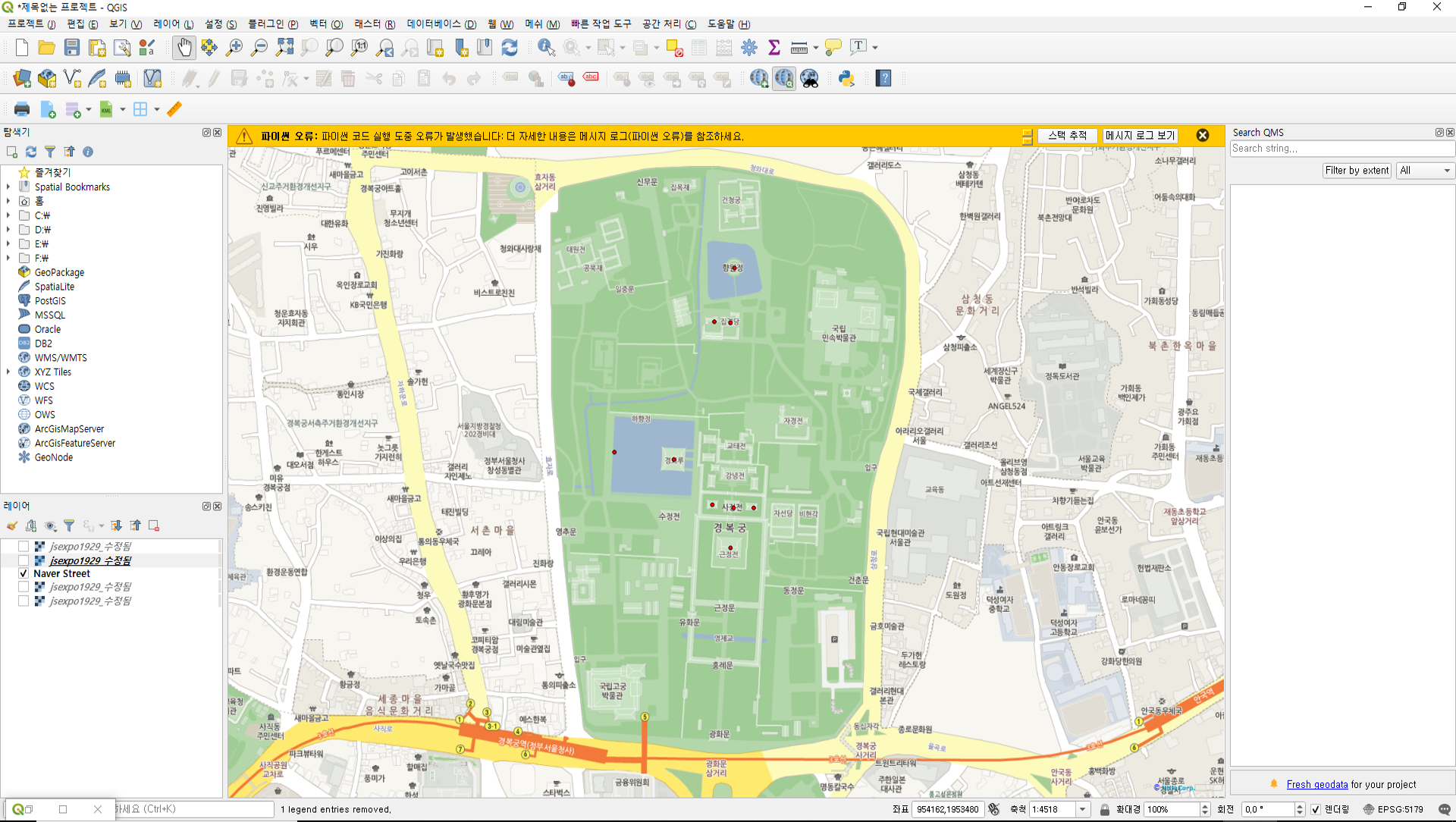Open the Python console icon

(x=846, y=79)
